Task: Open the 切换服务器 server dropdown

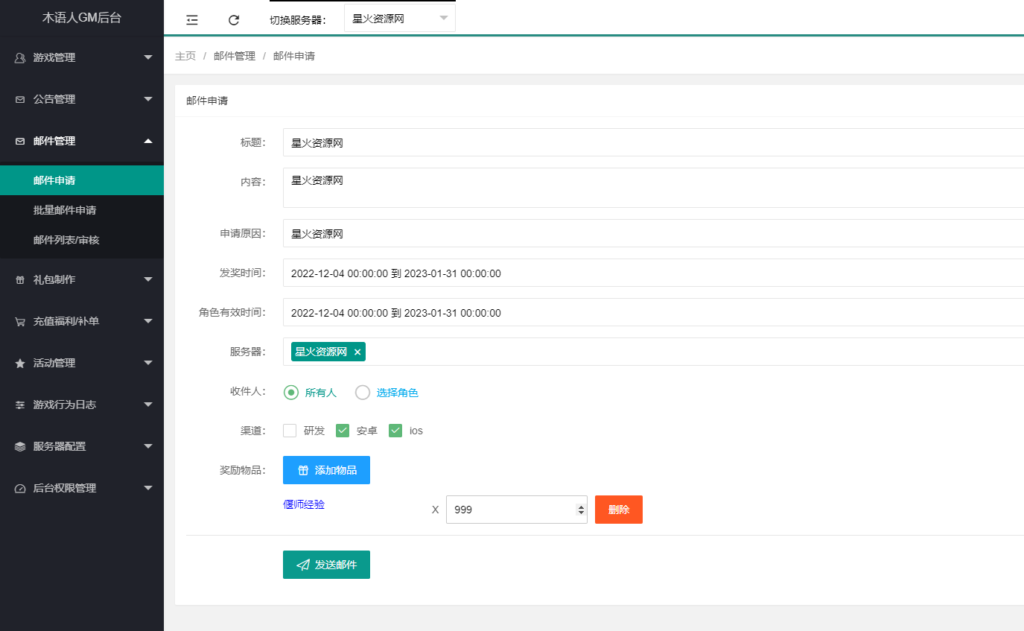Action: (399, 17)
